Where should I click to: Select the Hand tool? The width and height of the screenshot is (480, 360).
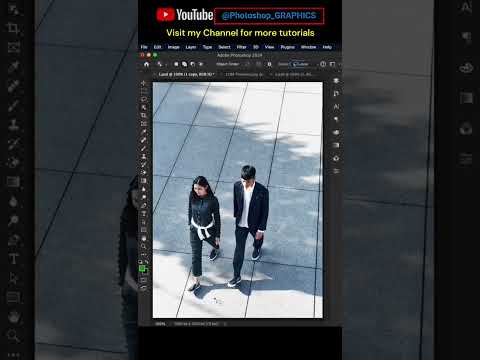tap(144, 238)
